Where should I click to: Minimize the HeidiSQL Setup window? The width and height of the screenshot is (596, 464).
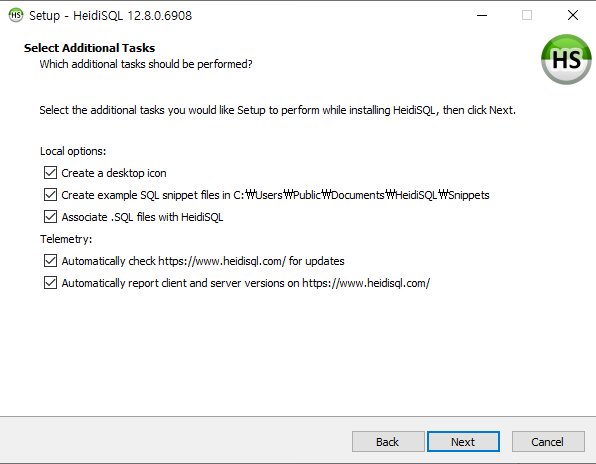[482, 15]
